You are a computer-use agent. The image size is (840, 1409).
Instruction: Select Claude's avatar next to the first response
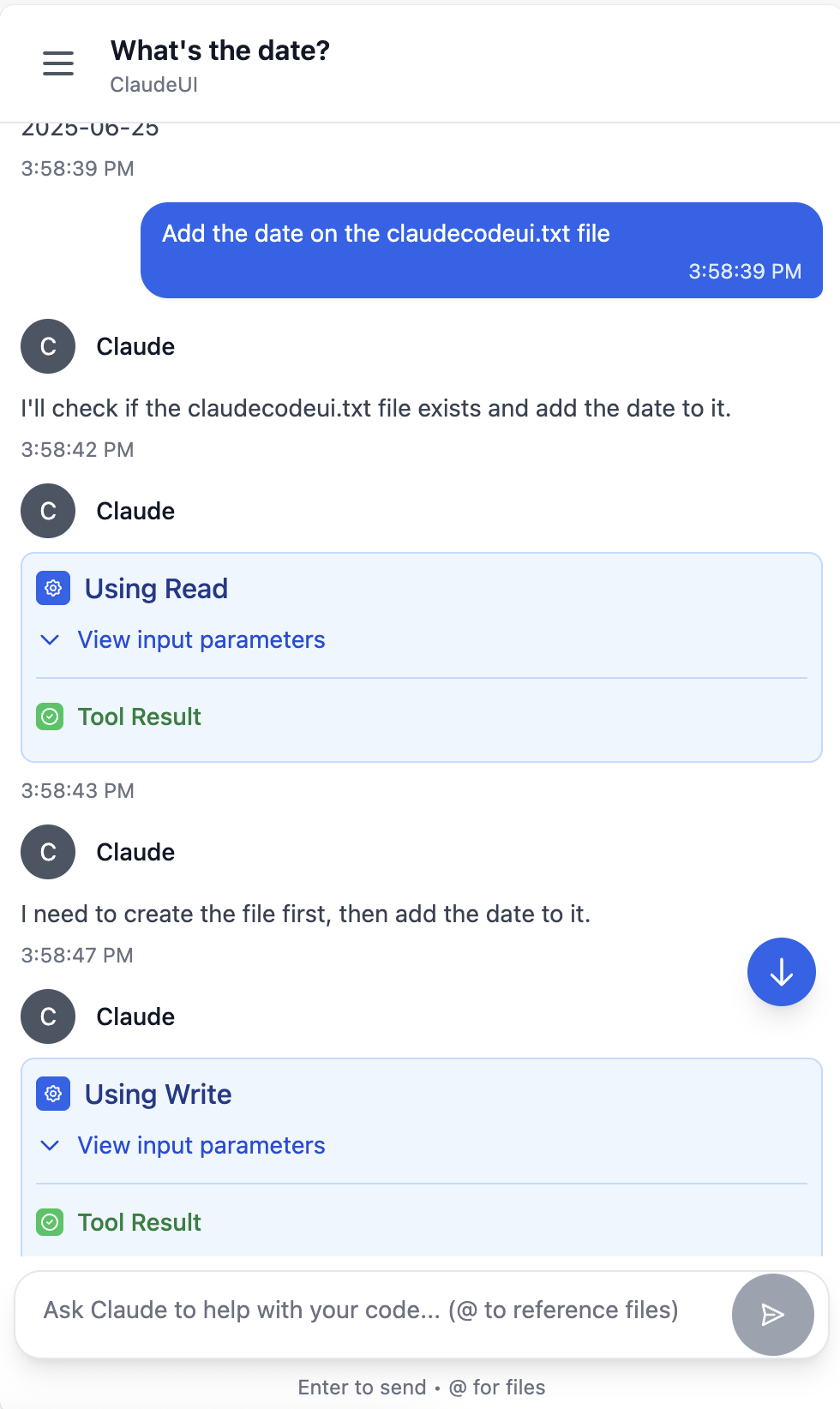(x=48, y=347)
